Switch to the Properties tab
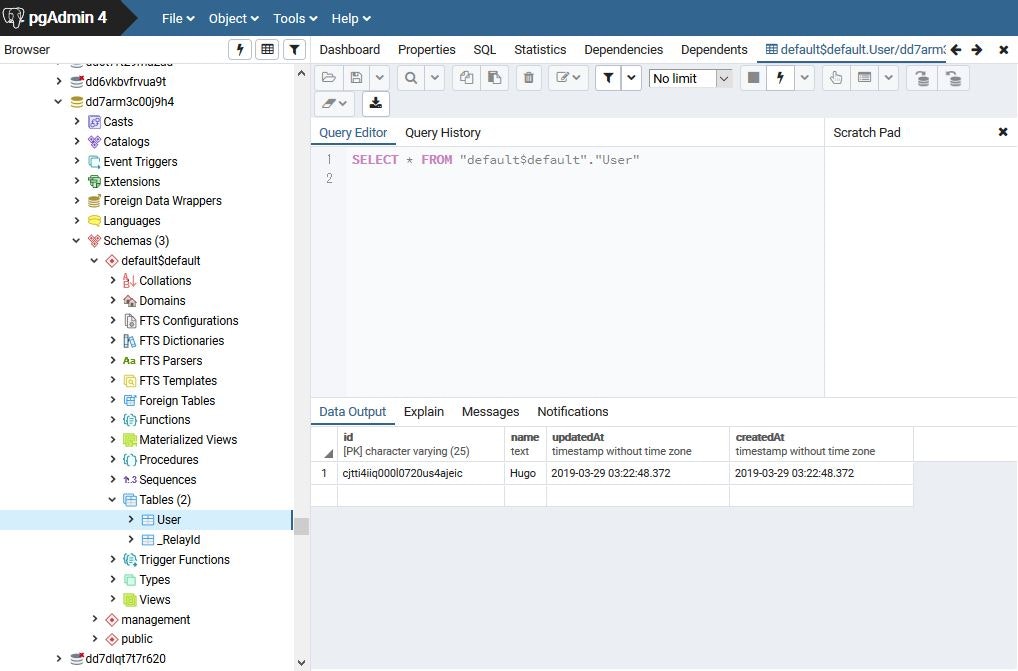 (427, 49)
